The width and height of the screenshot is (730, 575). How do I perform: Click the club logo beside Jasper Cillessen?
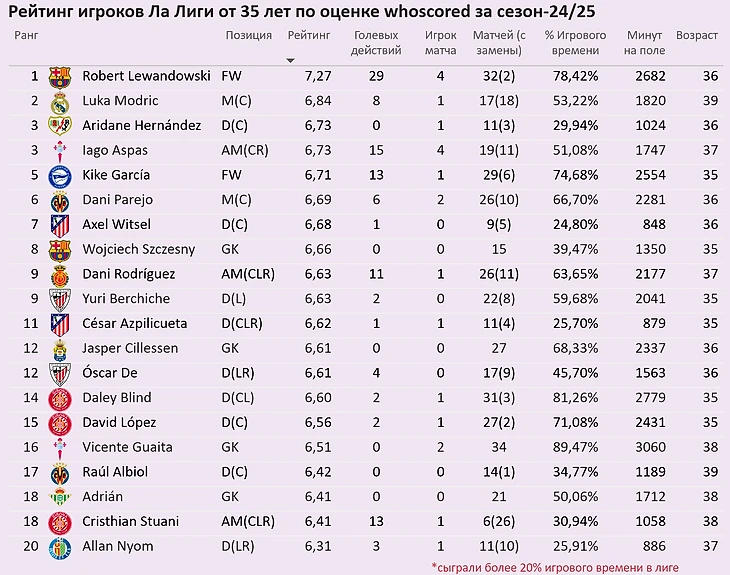[60, 348]
